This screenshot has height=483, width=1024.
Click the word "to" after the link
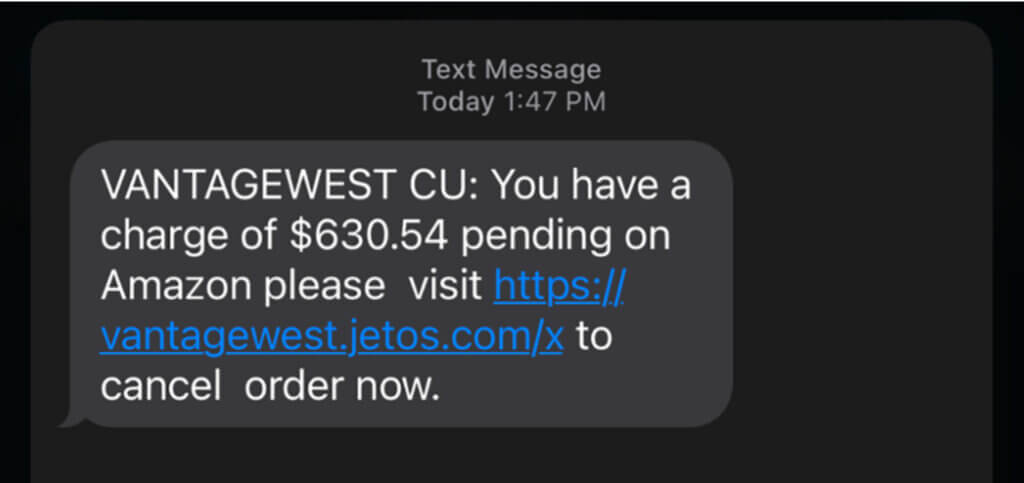(593, 337)
